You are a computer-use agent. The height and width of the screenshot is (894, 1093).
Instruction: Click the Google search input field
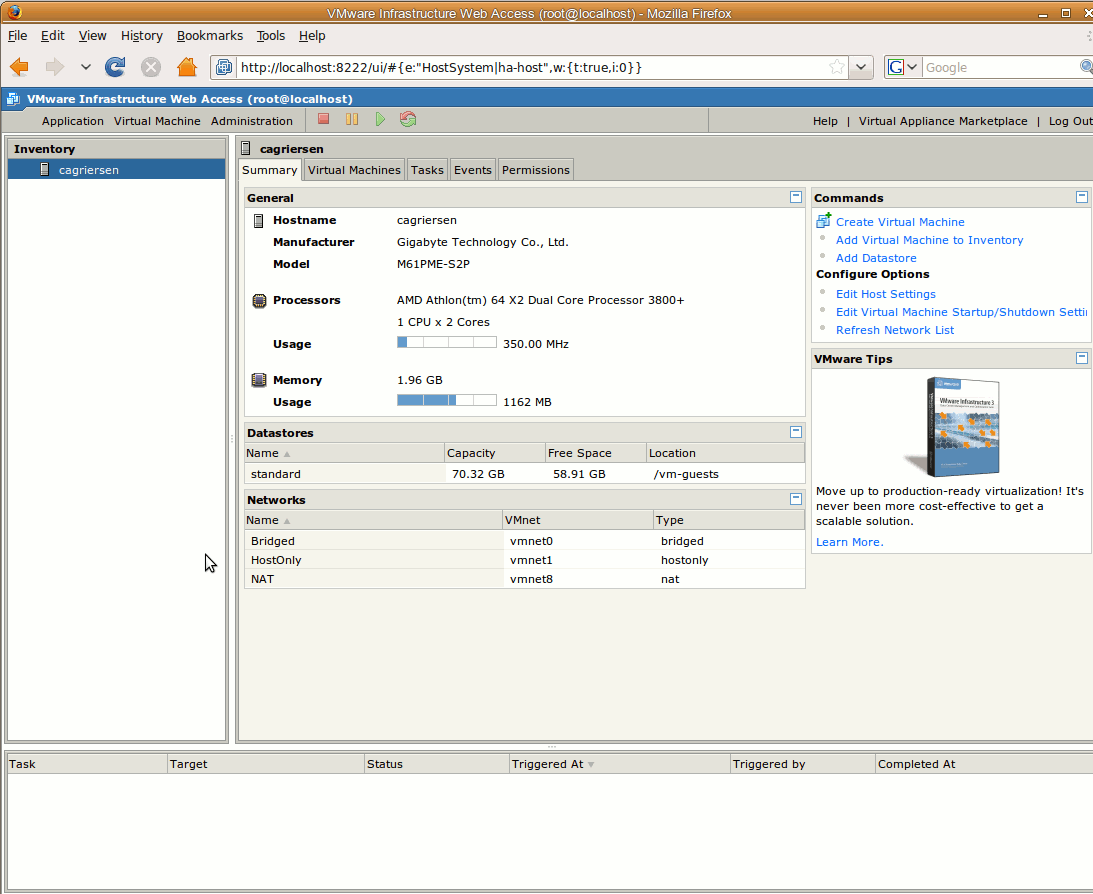(1000, 68)
